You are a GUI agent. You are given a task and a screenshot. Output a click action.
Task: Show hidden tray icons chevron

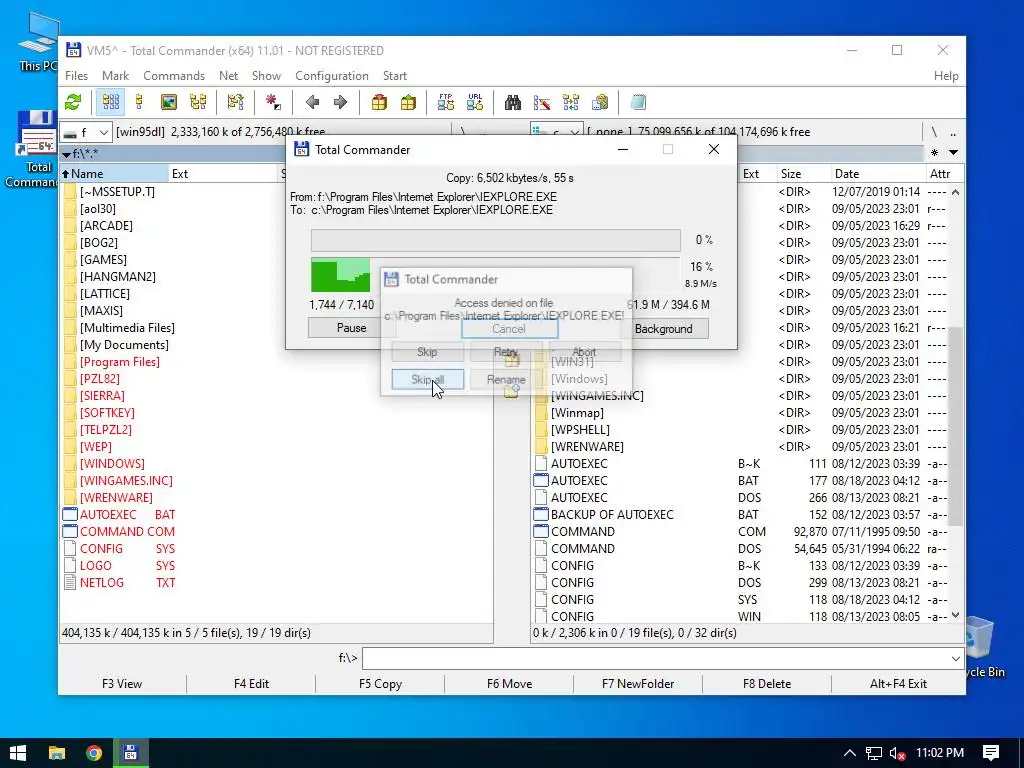(850, 753)
